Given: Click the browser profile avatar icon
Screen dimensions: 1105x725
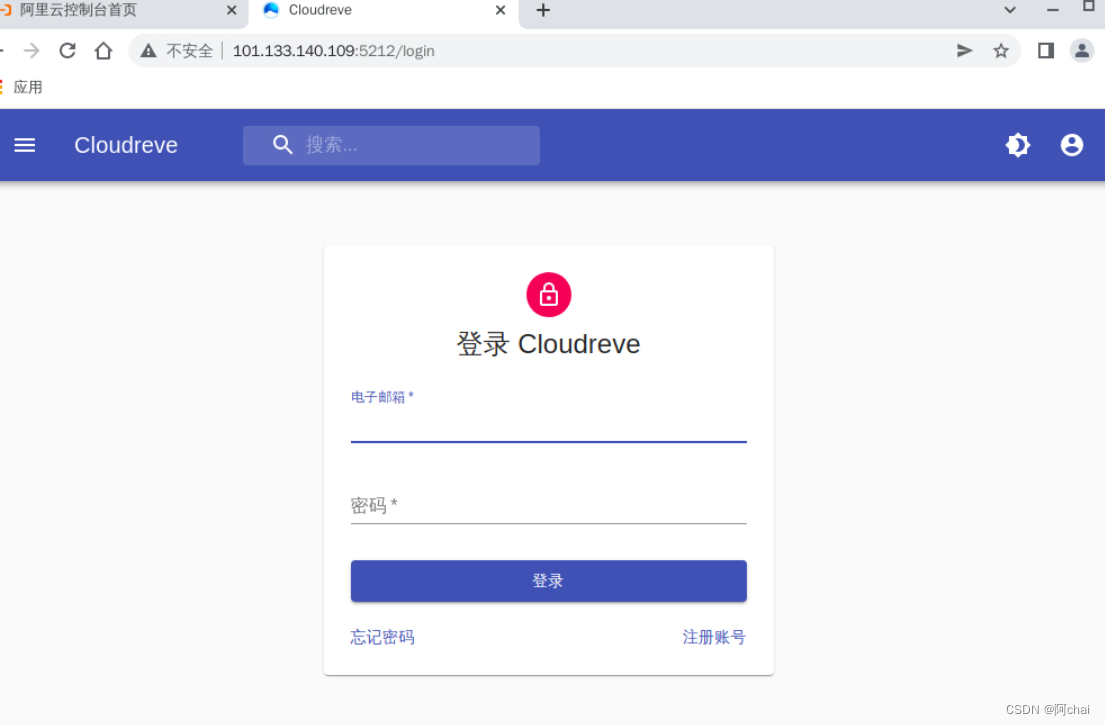Looking at the screenshot, I should tap(1082, 50).
